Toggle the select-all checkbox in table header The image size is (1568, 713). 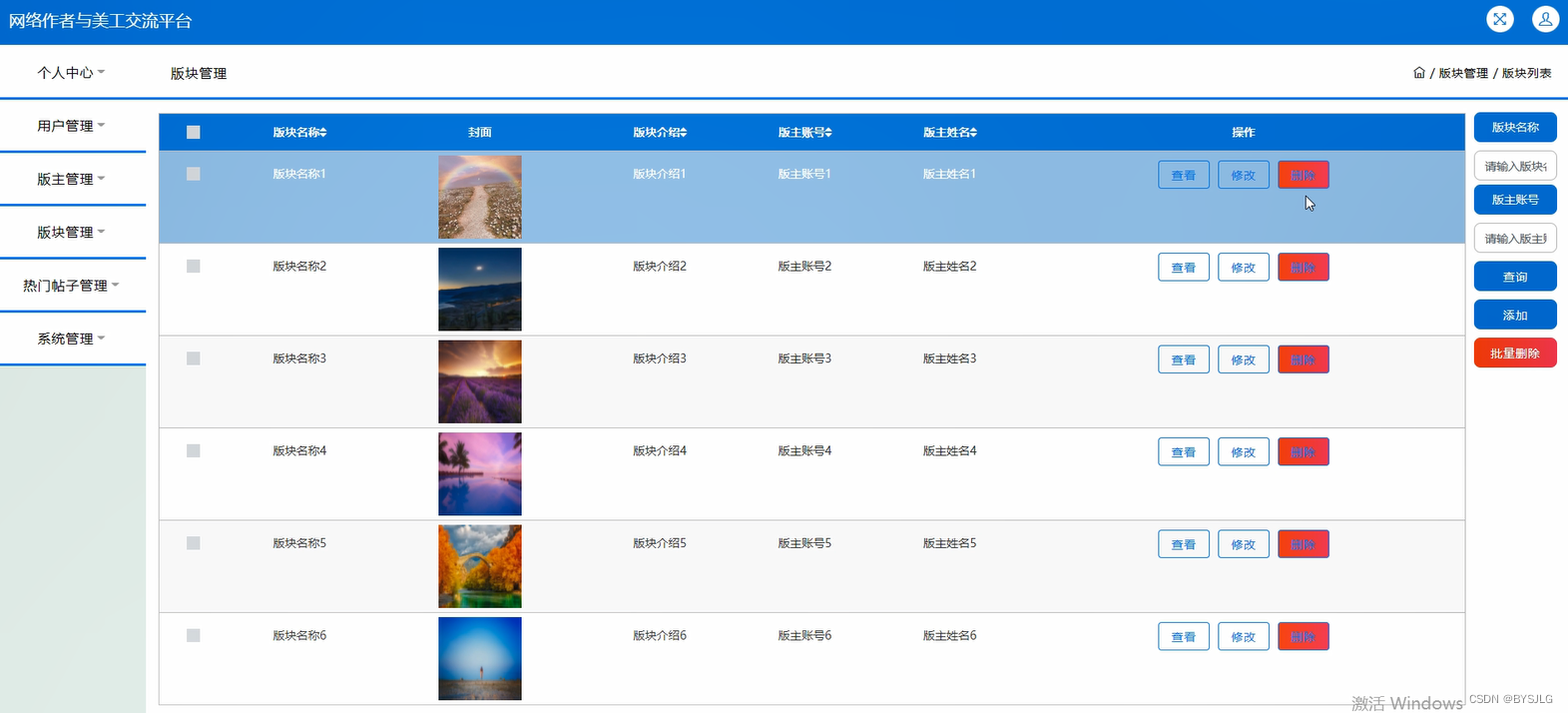pyautogui.click(x=194, y=132)
